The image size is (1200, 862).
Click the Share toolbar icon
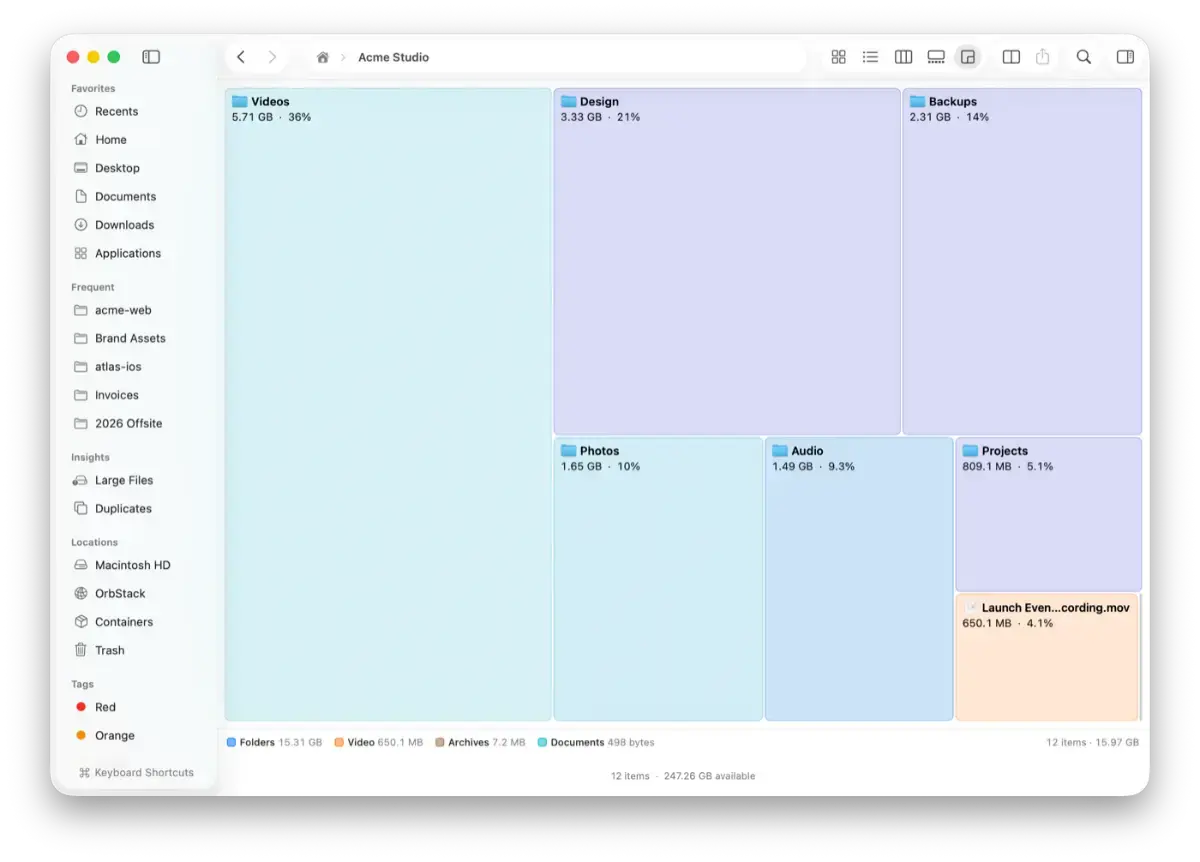[x=1043, y=57]
